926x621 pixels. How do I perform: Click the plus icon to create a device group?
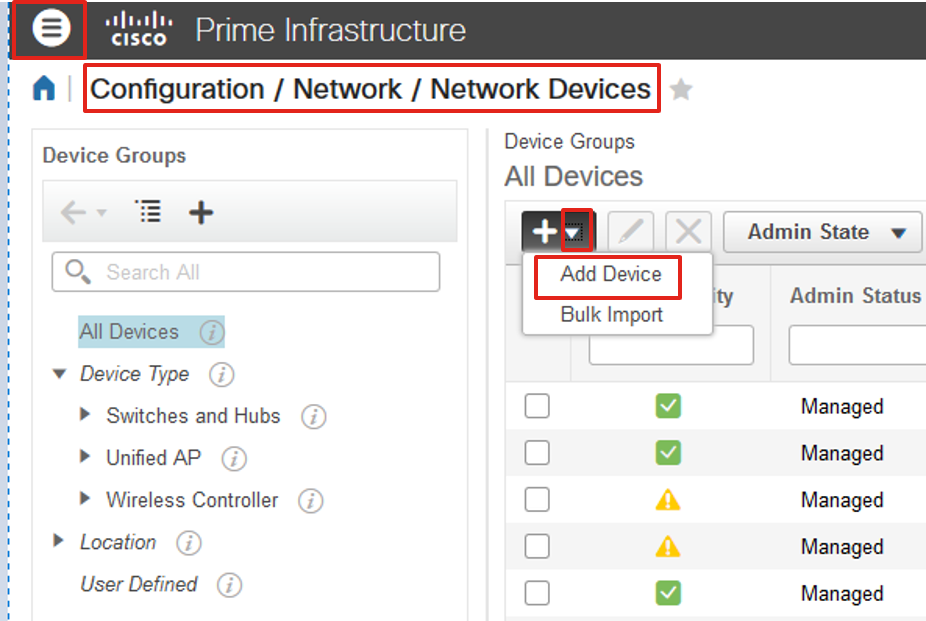pyautogui.click(x=200, y=212)
